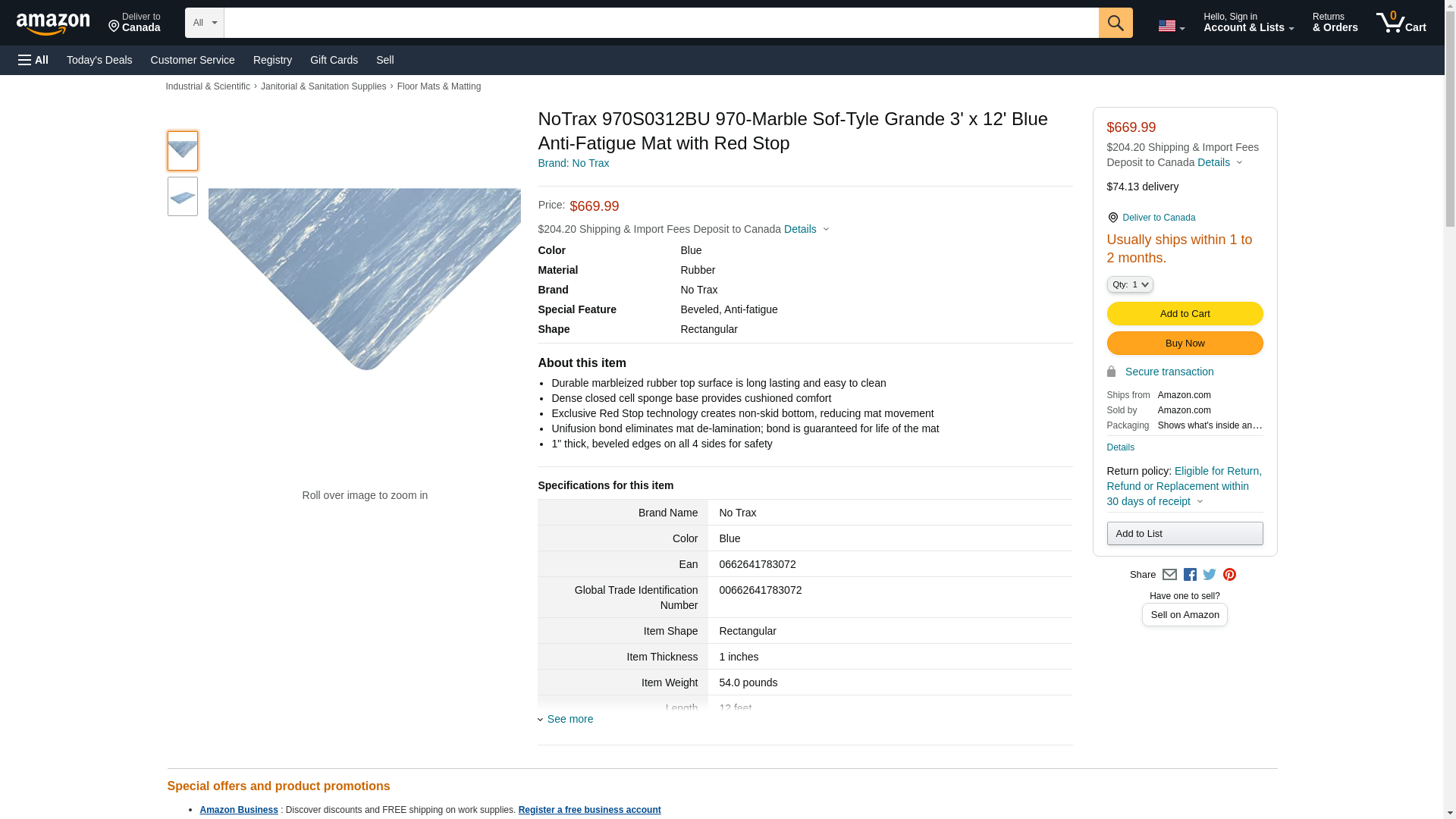Open the US flag language selector
The image size is (1456, 819).
pyautogui.click(x=1171, y=26)
